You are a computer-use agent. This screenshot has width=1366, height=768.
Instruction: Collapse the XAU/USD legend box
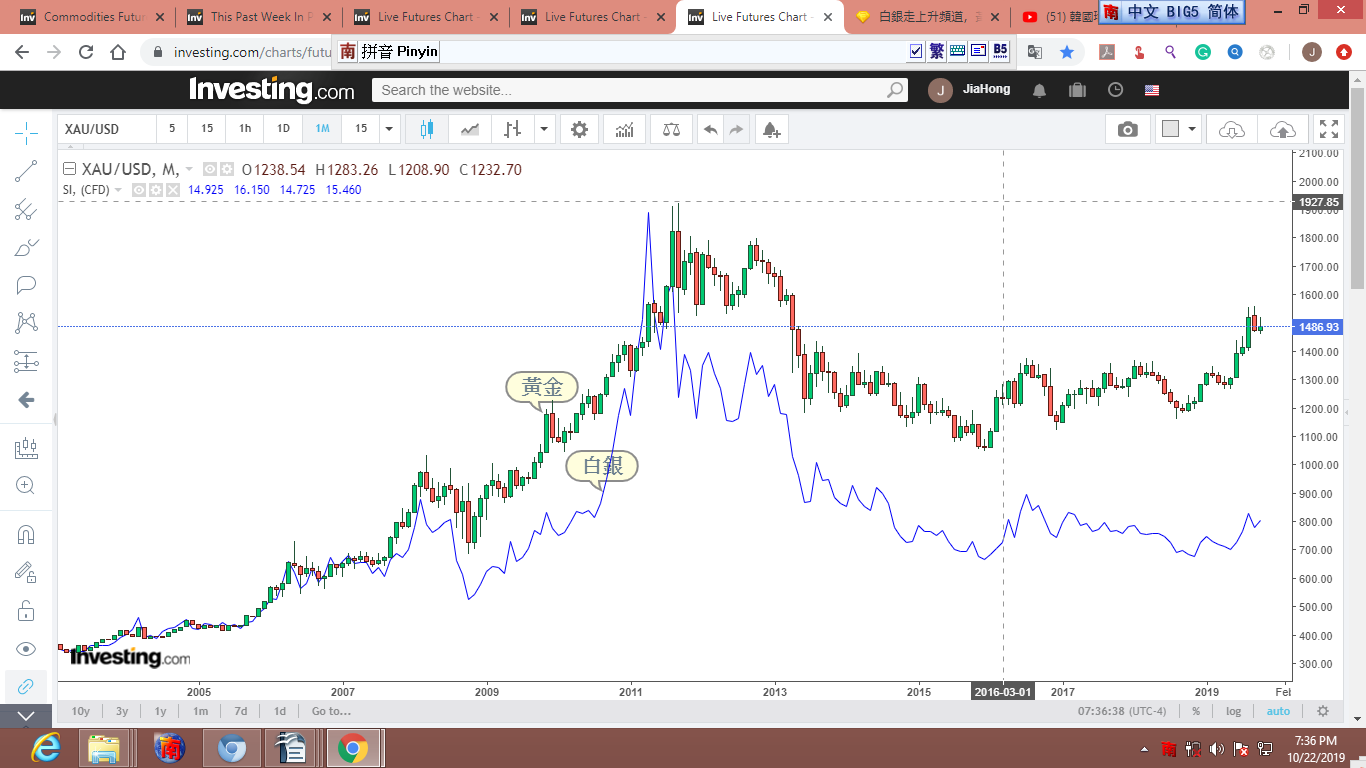70,170
